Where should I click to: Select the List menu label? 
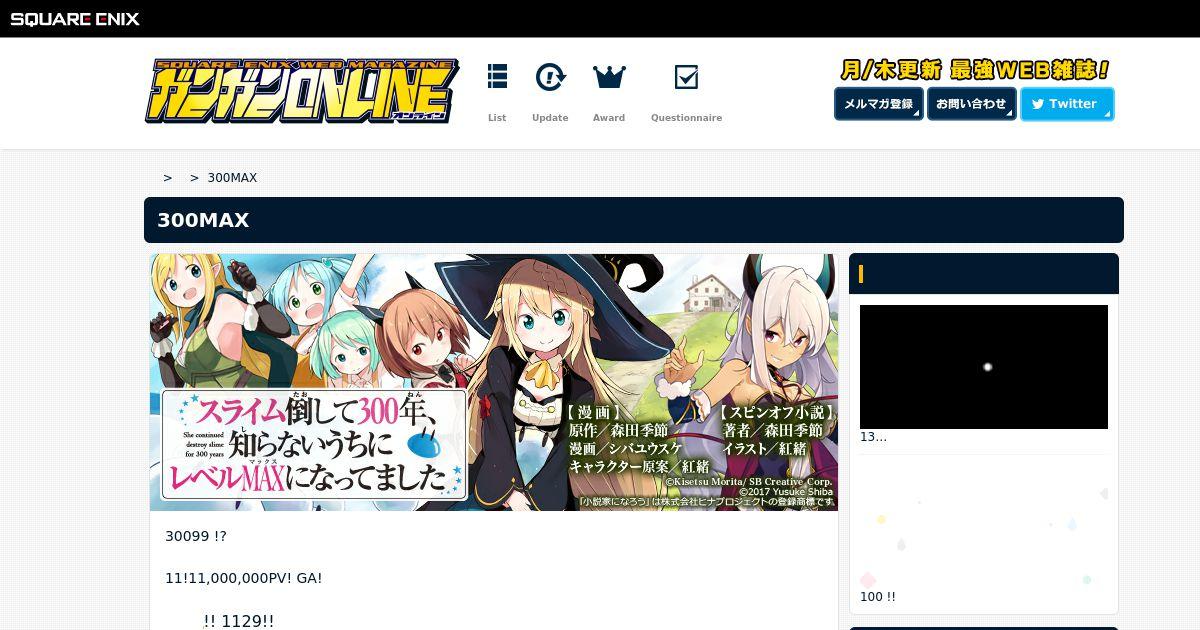[x=497, y=118]
